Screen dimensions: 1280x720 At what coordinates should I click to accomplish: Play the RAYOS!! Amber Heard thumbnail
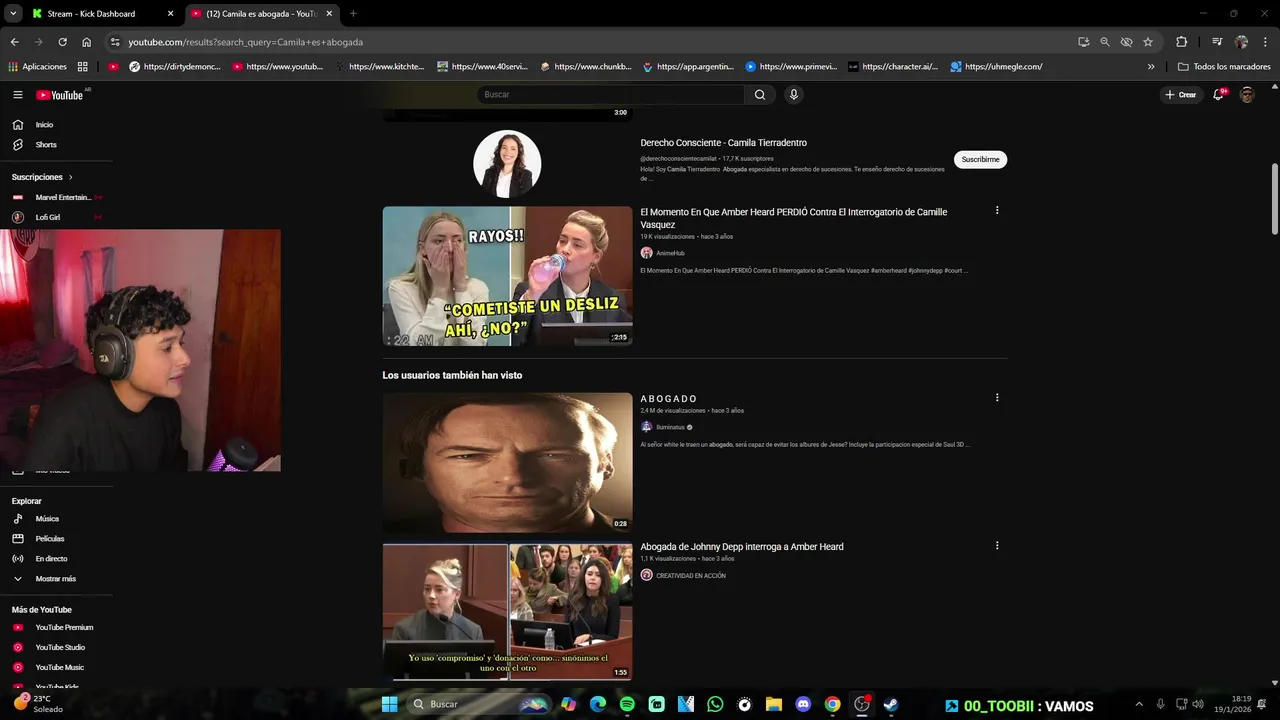coord(507,276)
